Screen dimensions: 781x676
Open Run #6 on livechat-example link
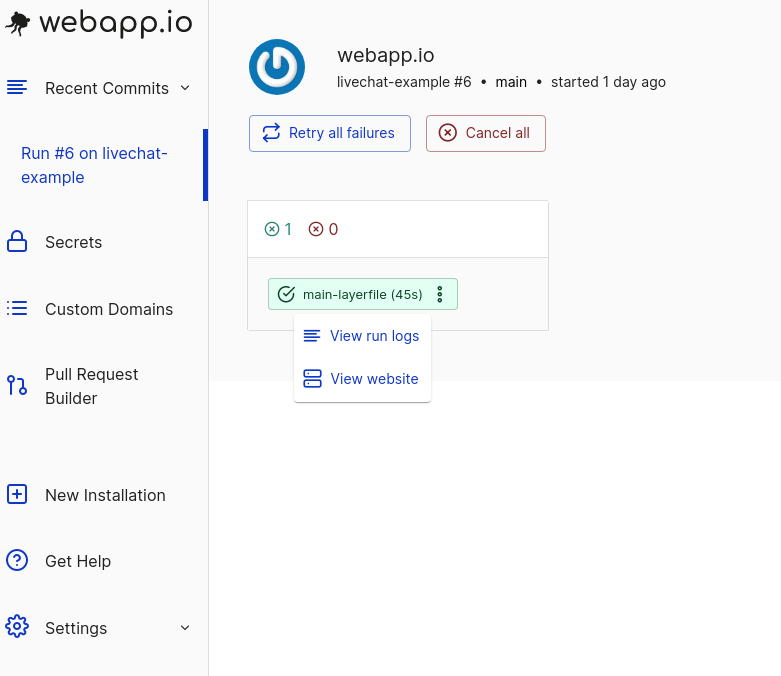point(94,165)
